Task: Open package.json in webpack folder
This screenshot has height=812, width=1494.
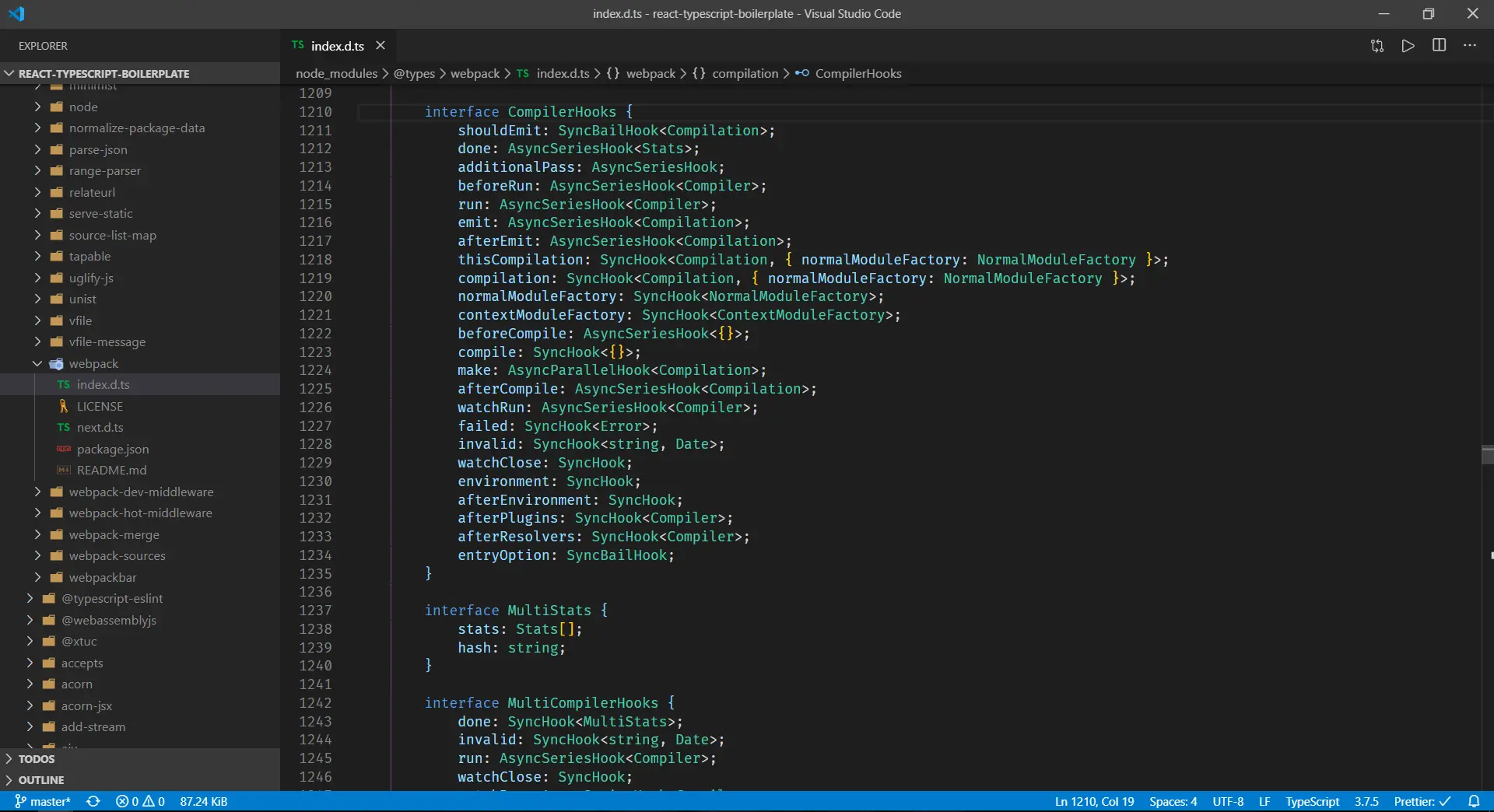Action: point(140,450)
